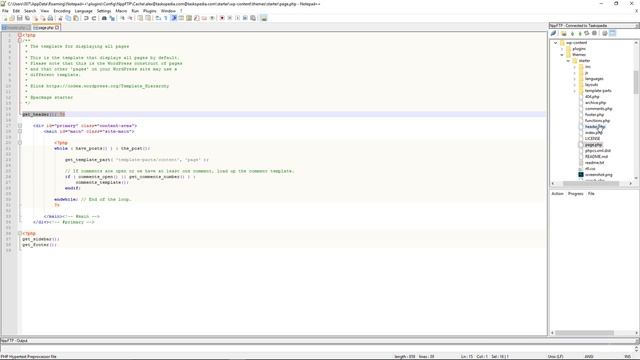Open the Plugins menu
Screen dimensions: 640x360
click(x=150, y=11)
